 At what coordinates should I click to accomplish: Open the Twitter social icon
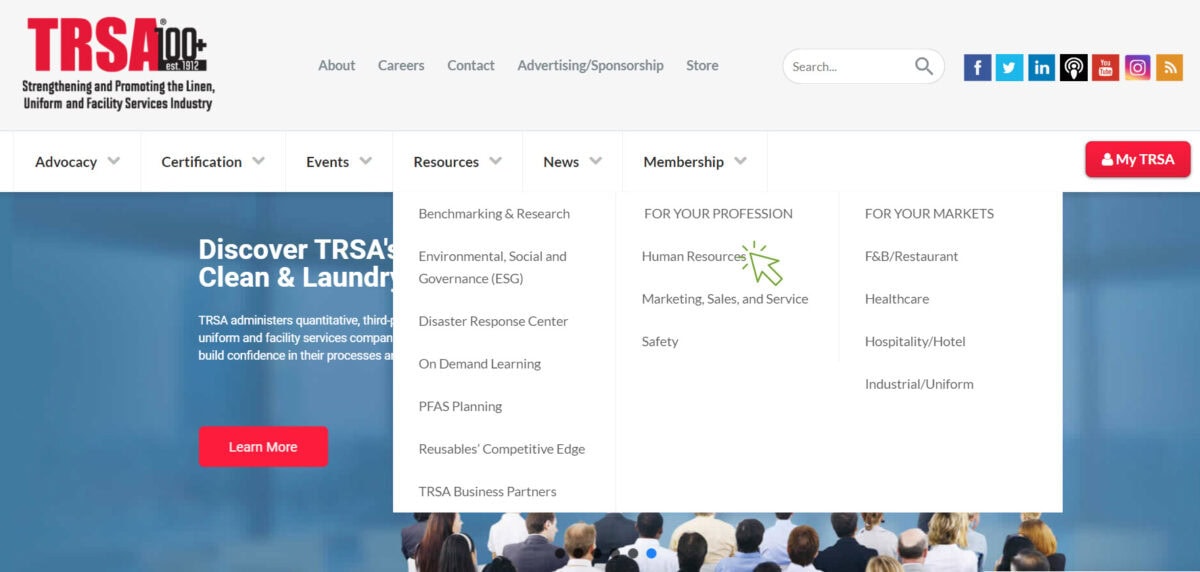pos(1009,67)
